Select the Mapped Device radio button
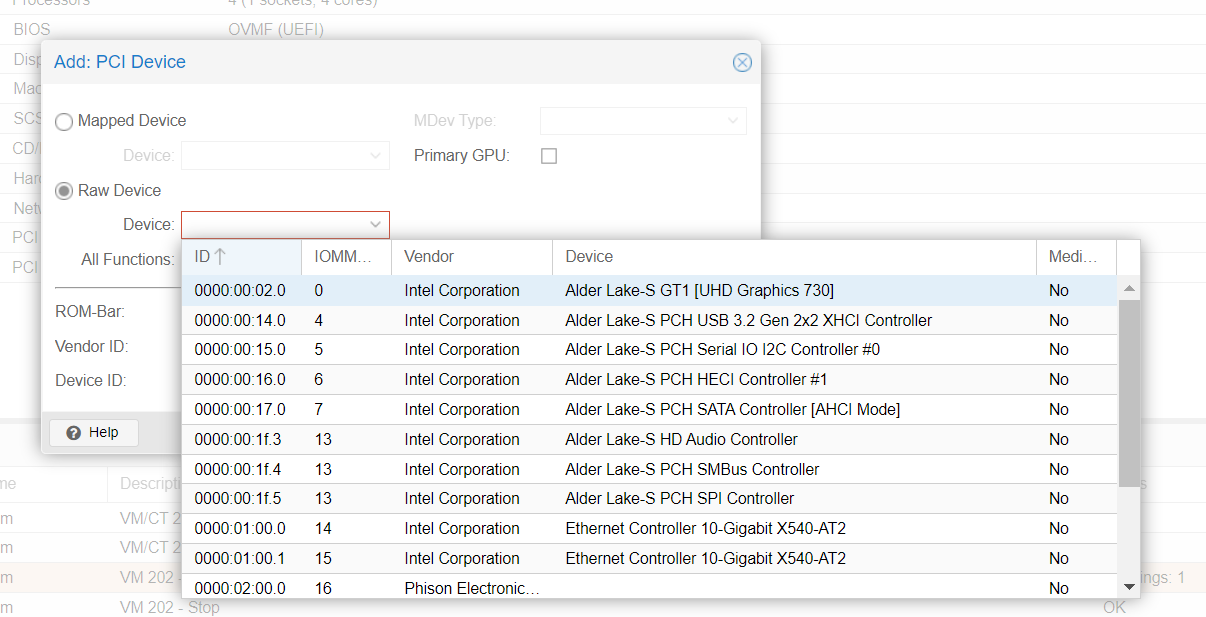The image size is (1206, 617). [x=64, y=121]
